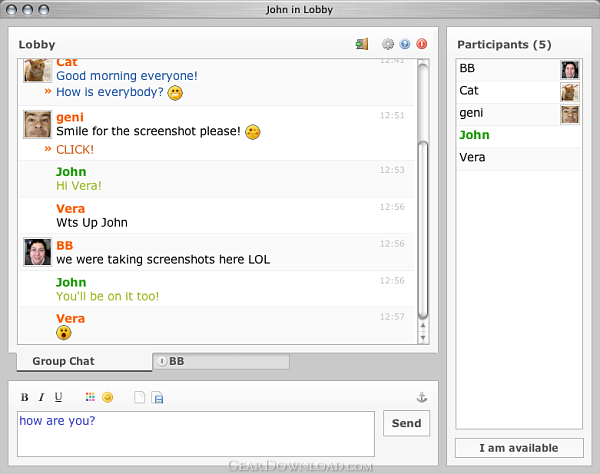Click the 12:53 timestamp
Image resolution: width=600 pixels, height=474 pixels.
[392, 170]
